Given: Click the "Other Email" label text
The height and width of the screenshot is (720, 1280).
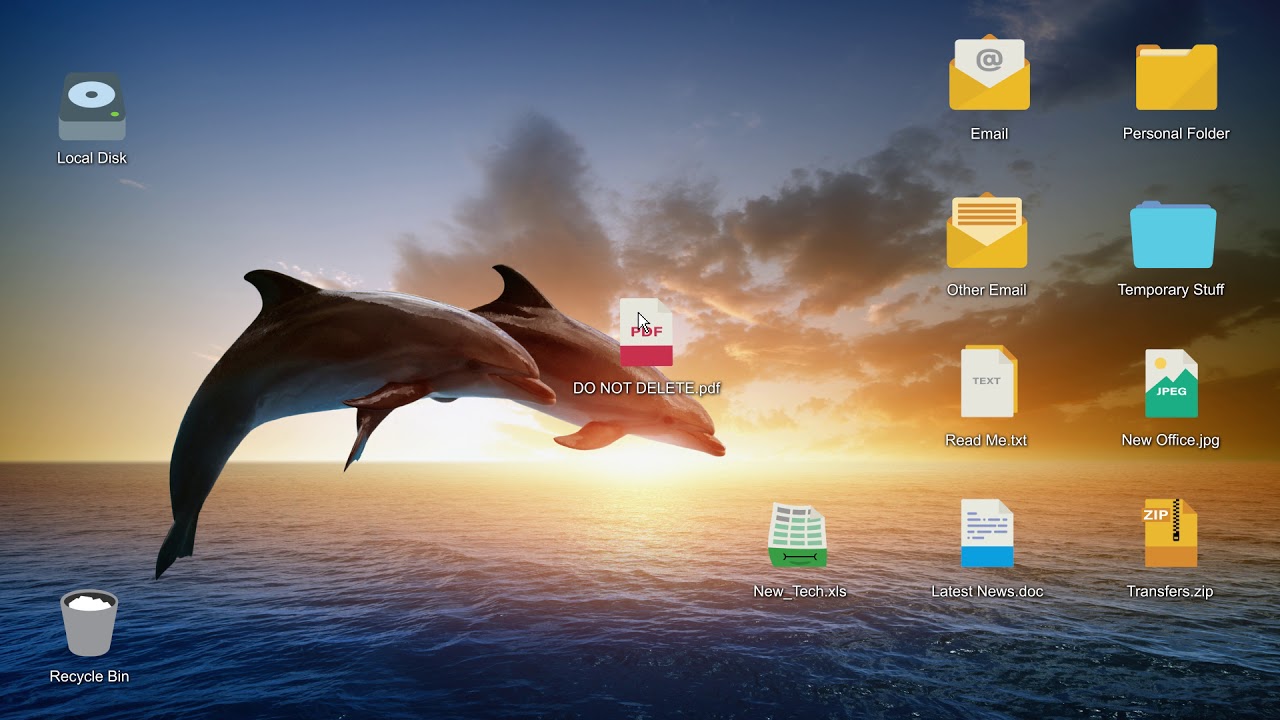Looking at the screenshot, I should (x=987, y=290).
